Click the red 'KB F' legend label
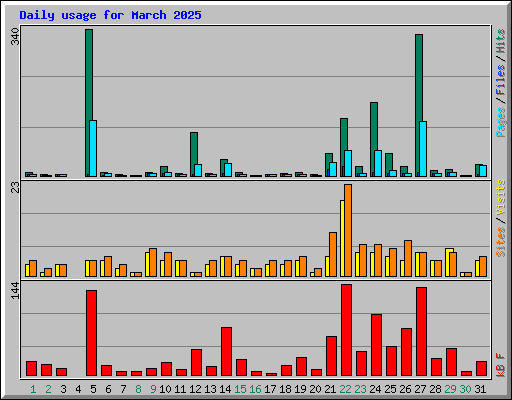512x400 pixels. (501, 365)
